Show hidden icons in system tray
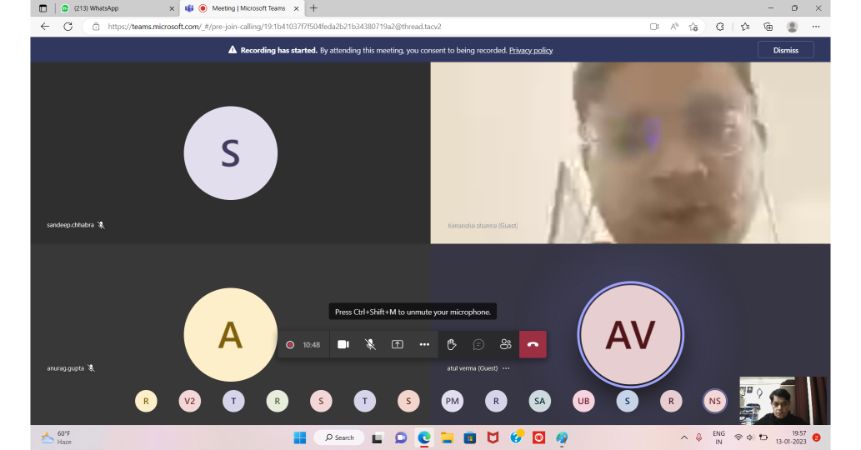 tap(684, 438)
